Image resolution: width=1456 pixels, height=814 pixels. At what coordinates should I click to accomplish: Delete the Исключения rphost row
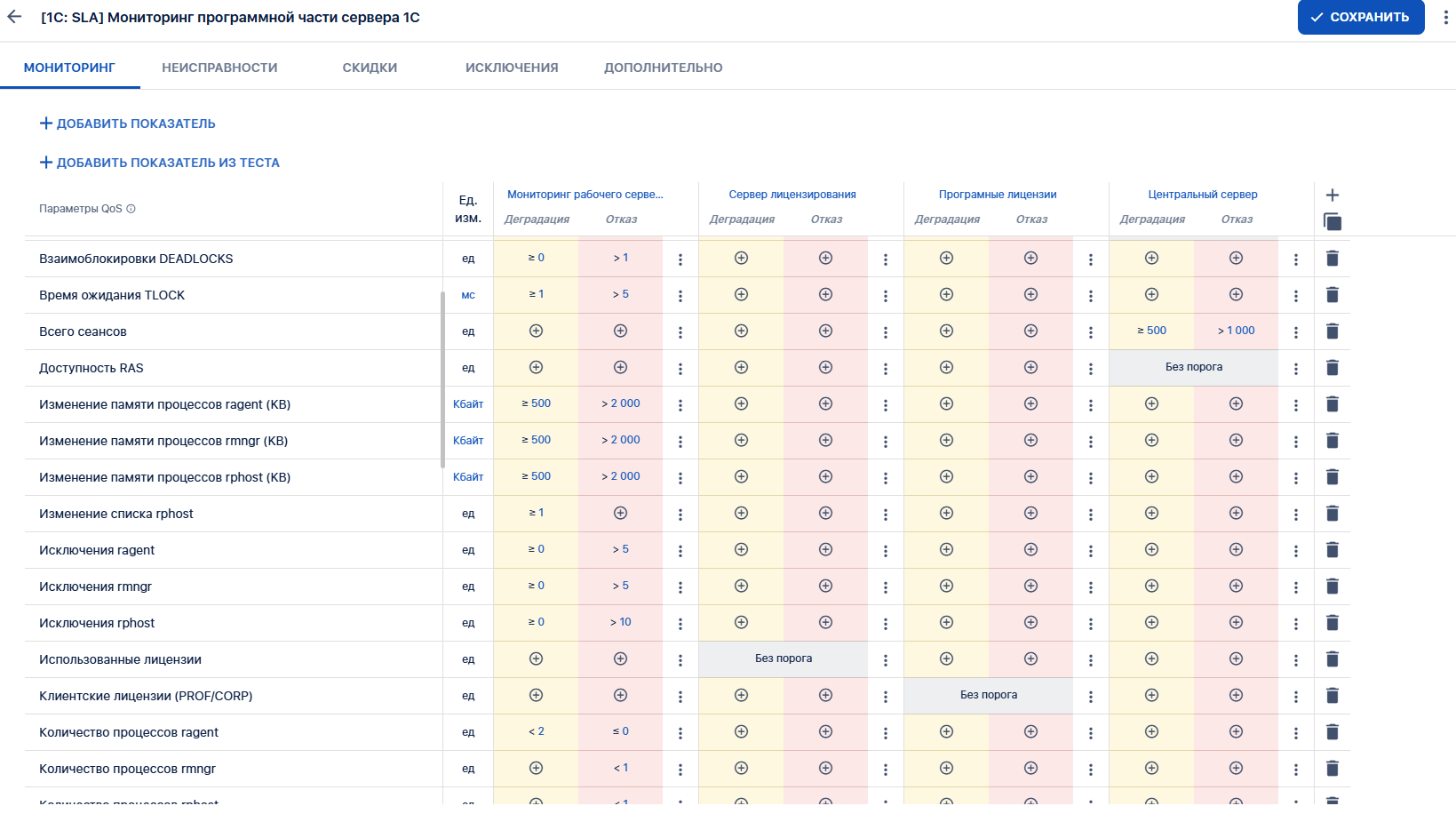tap(1332, 623)
